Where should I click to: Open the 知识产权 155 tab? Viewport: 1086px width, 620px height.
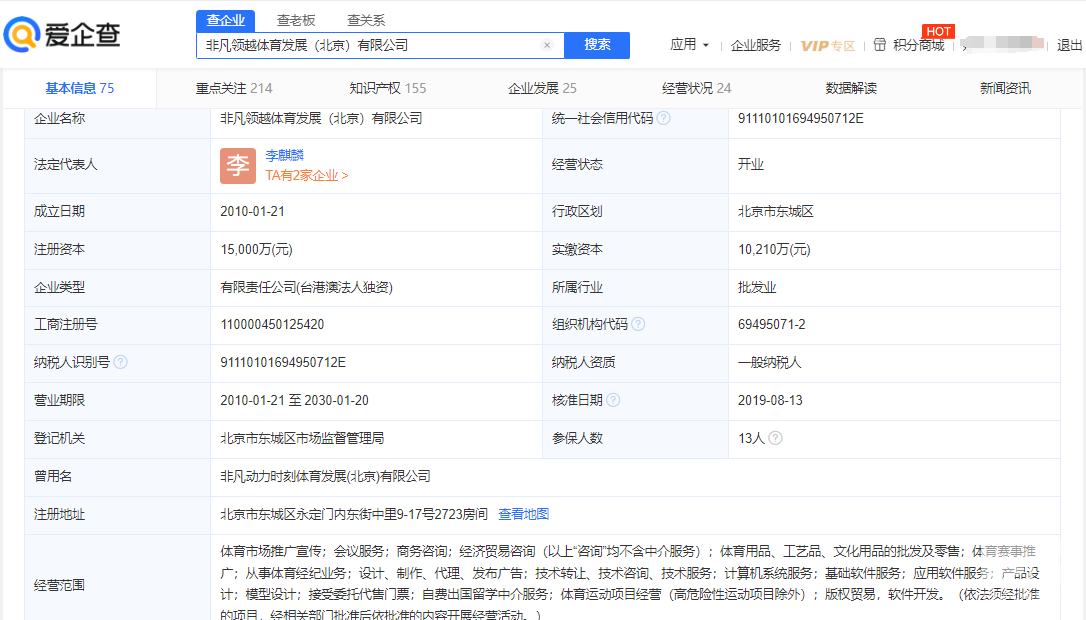click(388, 88)
